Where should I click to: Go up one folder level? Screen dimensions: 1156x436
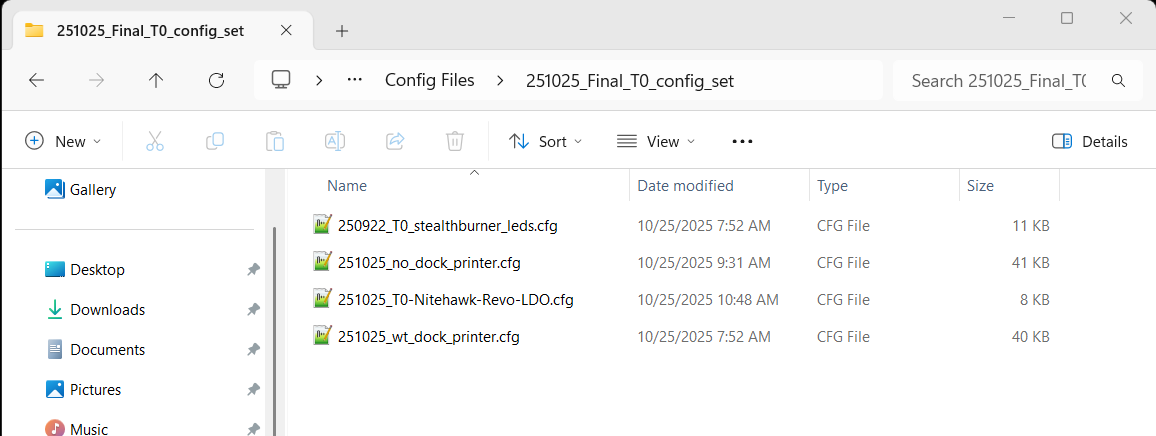[x=156, y=80]
